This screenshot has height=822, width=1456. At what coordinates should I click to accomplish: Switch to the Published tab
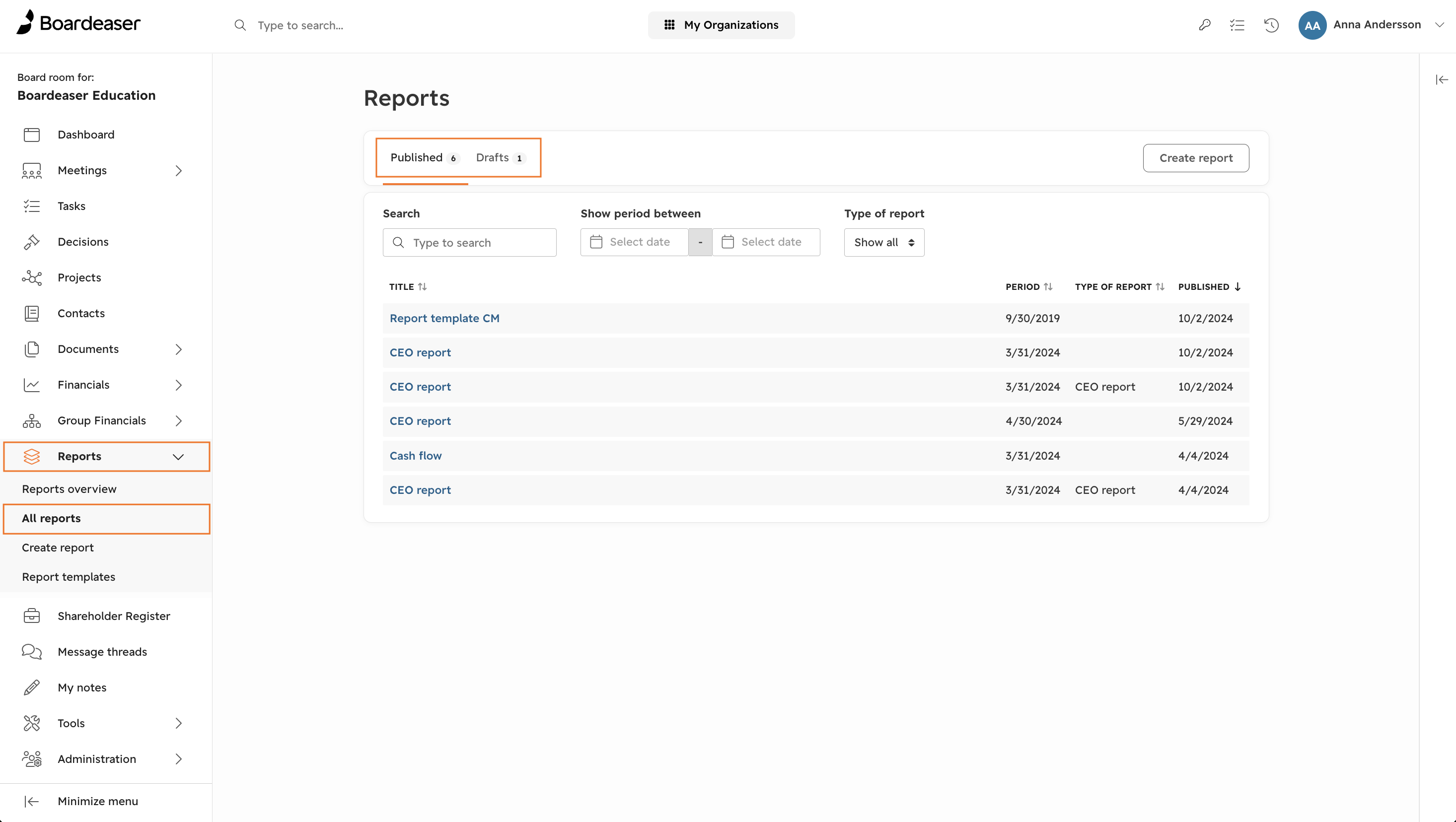(425, 158)
